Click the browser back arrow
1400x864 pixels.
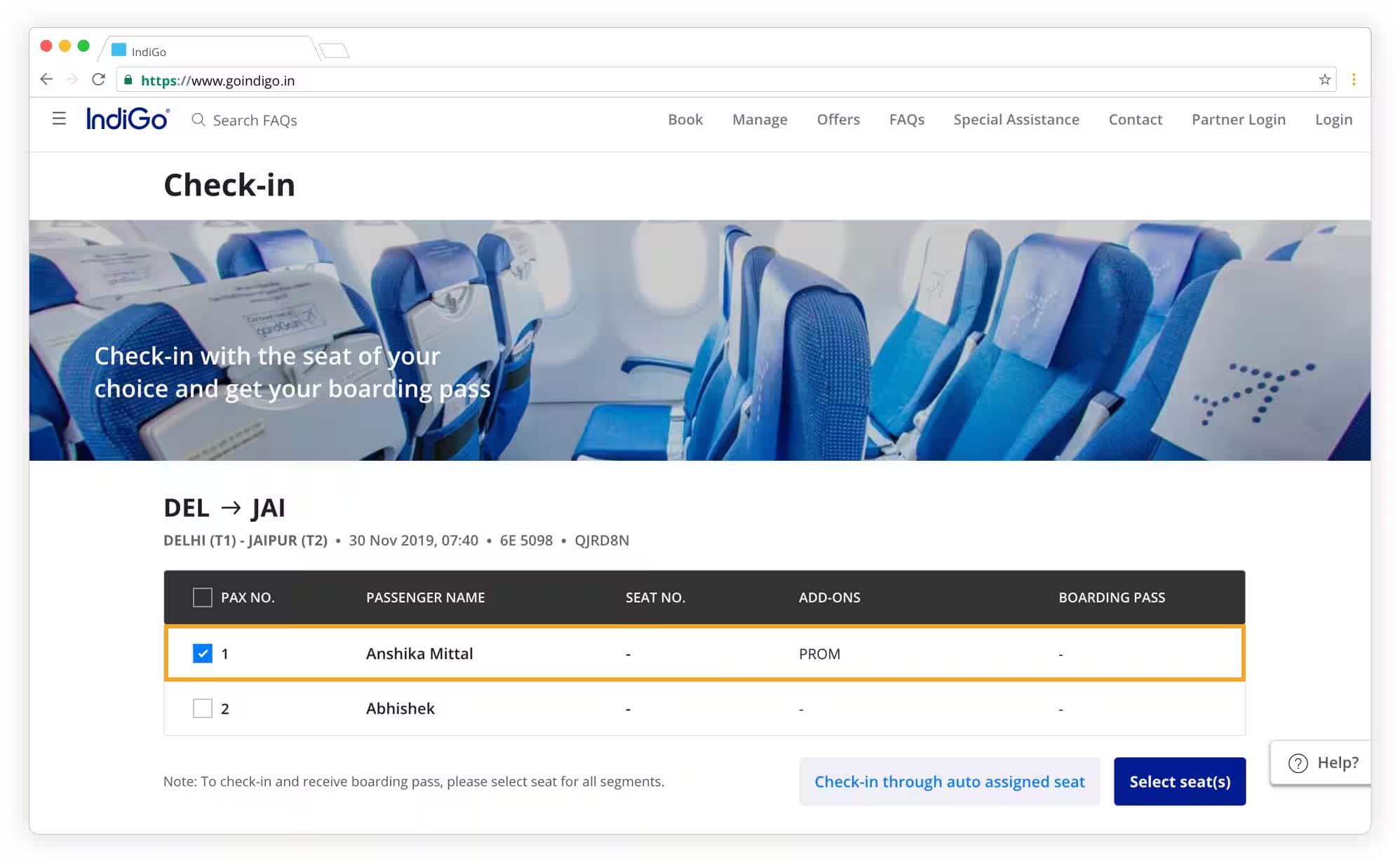coord(46,79)
